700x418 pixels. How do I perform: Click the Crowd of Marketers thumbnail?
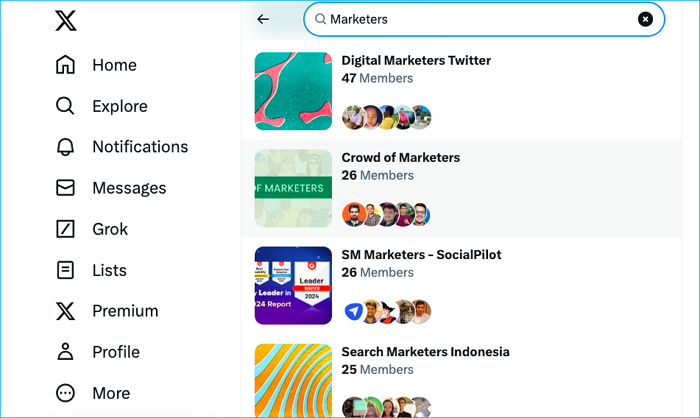click(x=293, y=188)
